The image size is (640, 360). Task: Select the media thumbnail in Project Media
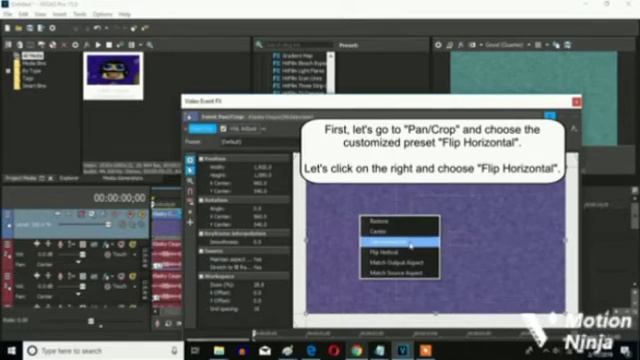(x=113, y=76)
